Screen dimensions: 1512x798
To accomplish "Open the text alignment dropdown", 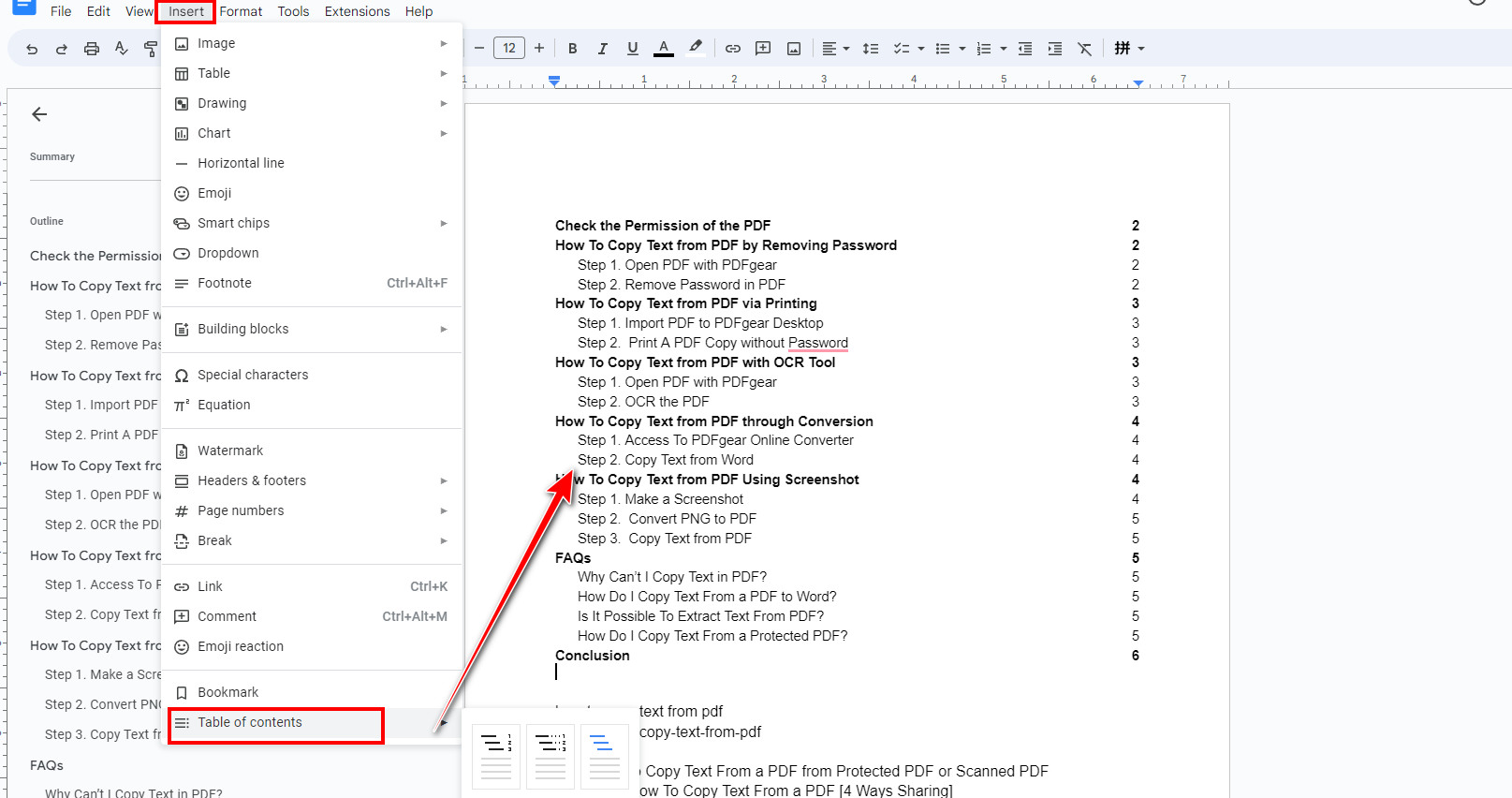I will (835, 49).
